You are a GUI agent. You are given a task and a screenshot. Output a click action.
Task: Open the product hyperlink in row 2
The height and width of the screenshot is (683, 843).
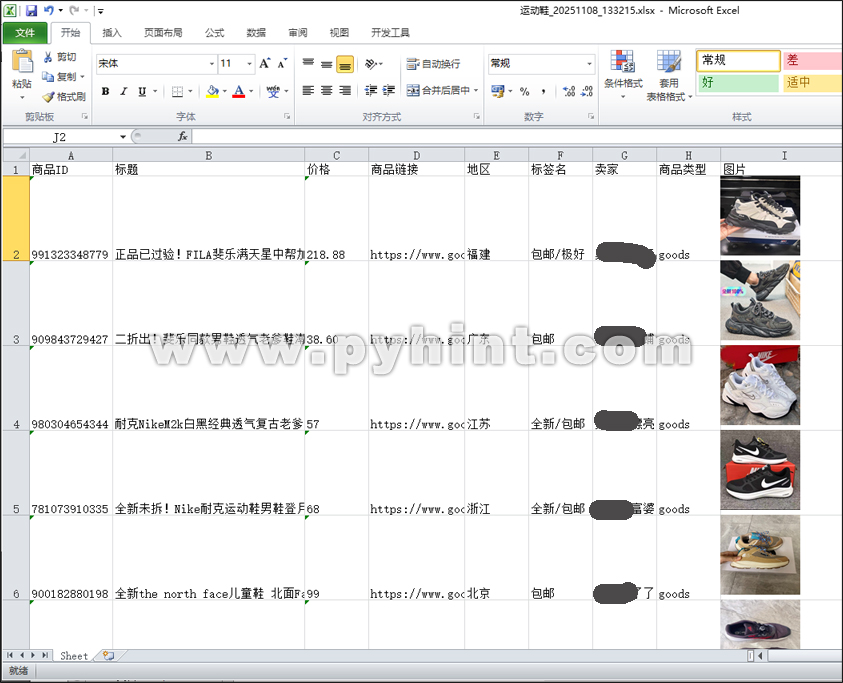pos(415,254)
